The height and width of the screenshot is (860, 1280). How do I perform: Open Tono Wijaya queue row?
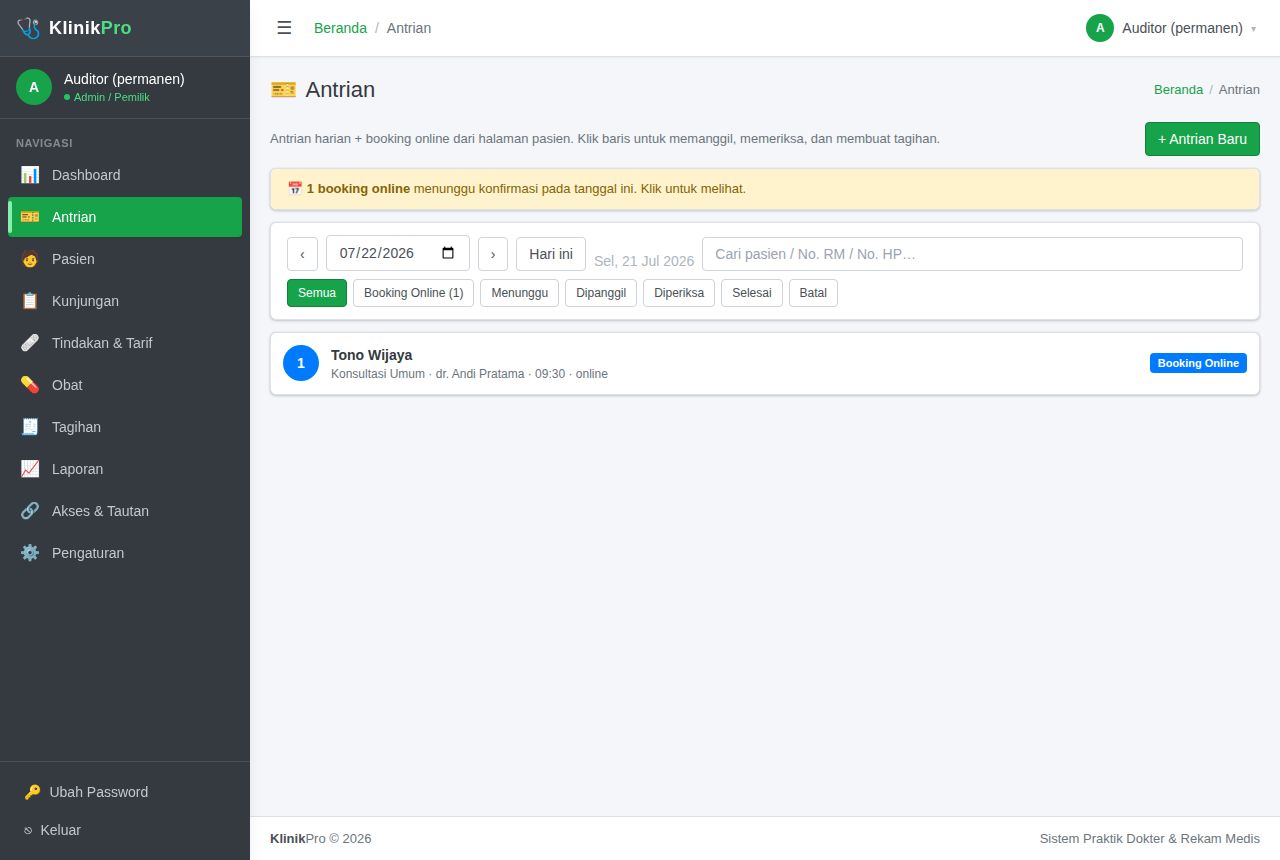(765, 364)
